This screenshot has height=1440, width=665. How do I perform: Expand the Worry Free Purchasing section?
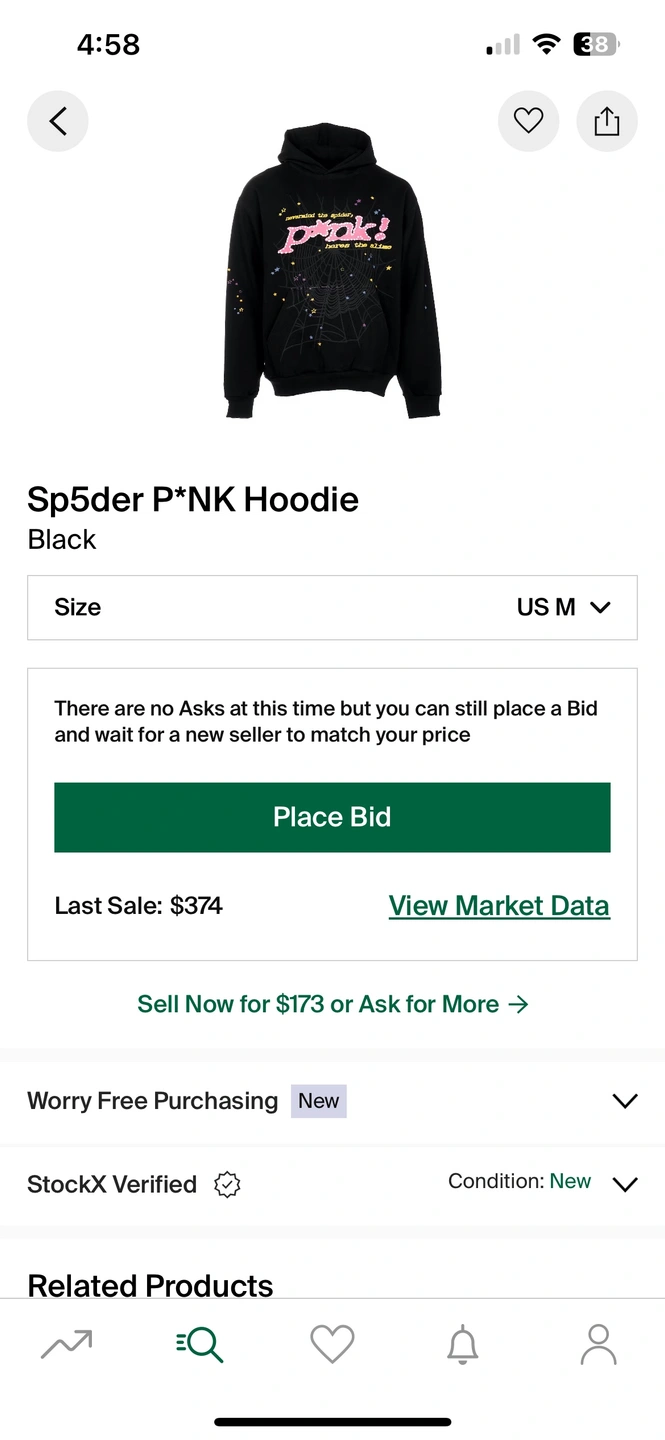pos(332,1101)
